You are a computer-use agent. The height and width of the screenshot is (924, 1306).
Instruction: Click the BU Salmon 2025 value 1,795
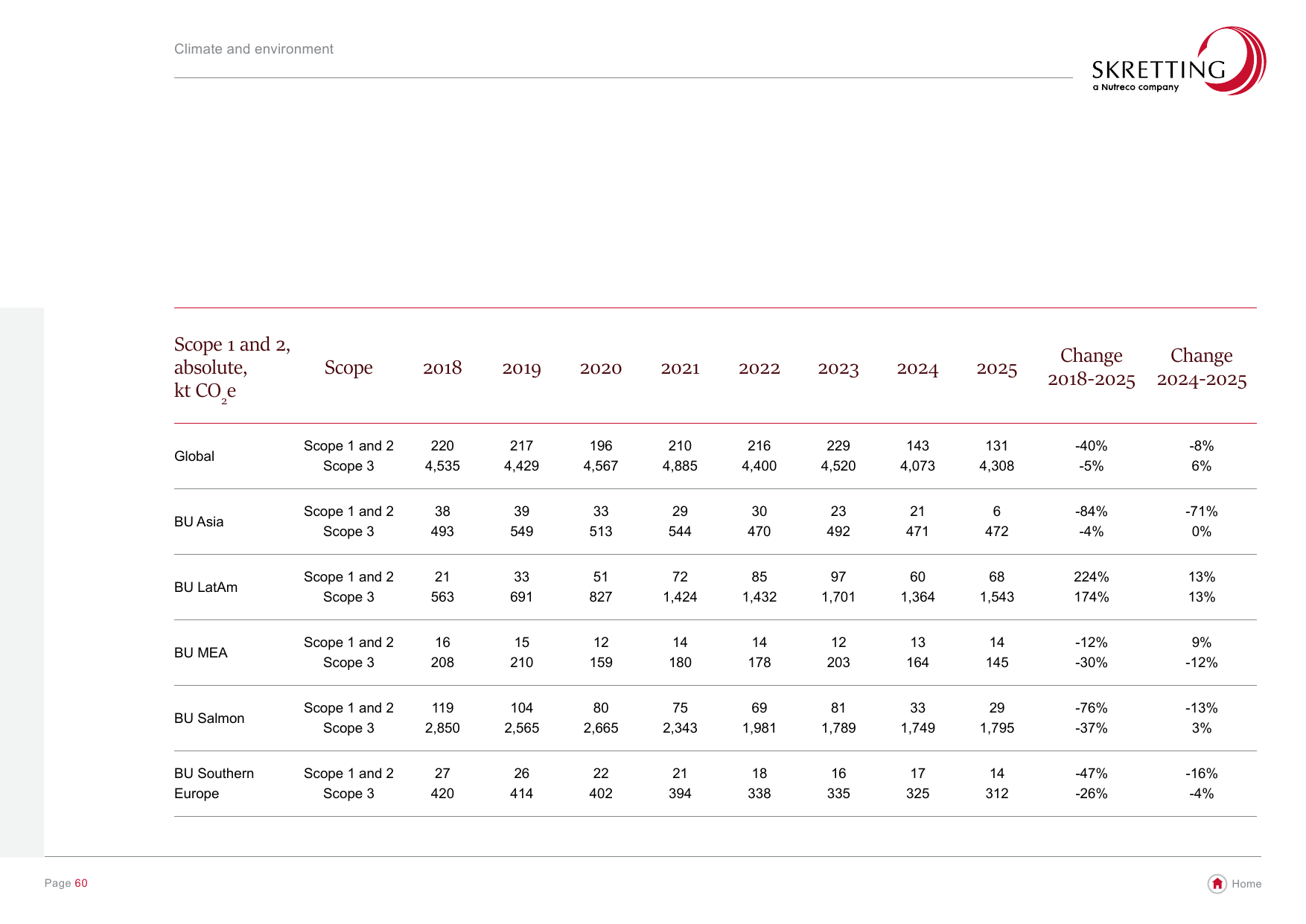997,728
